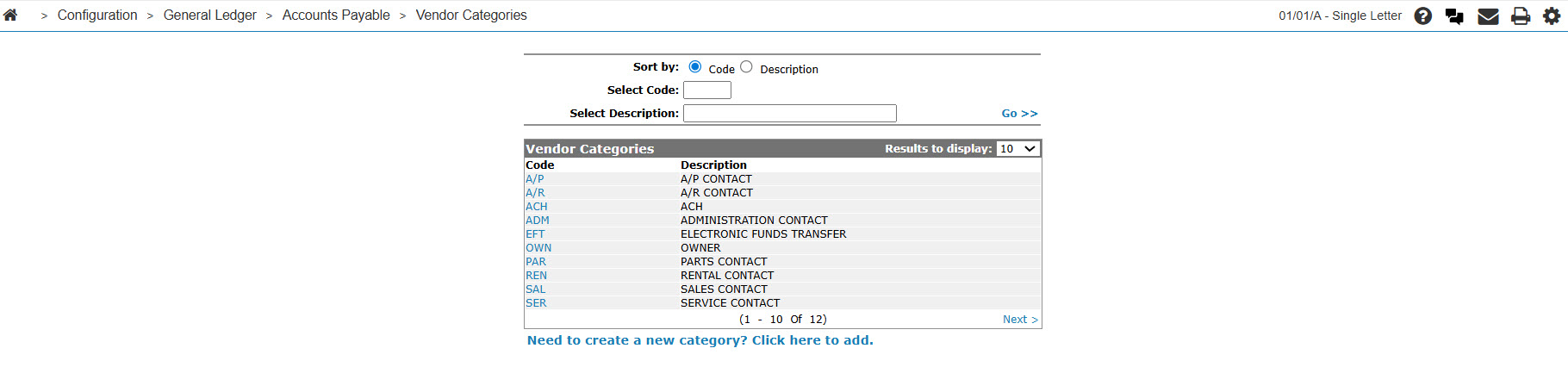Click the envelope mail icon
The width and height of the screenshot is (1568, 367).
(1488, 16)
